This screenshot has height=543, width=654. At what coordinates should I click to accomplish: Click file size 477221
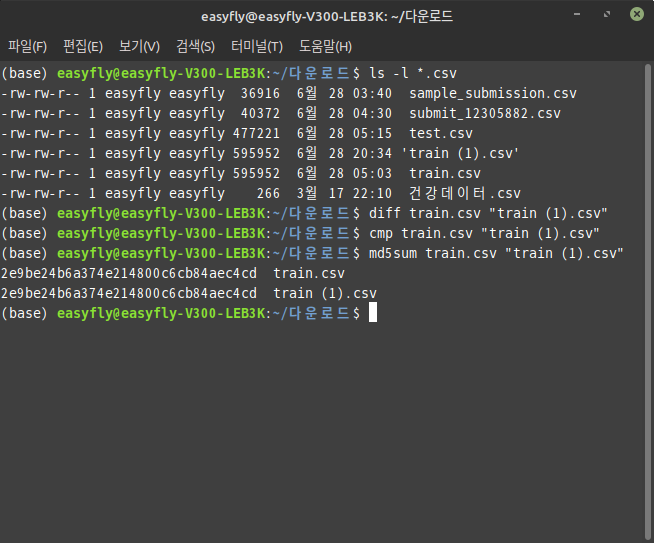click(x=256, y=133)
